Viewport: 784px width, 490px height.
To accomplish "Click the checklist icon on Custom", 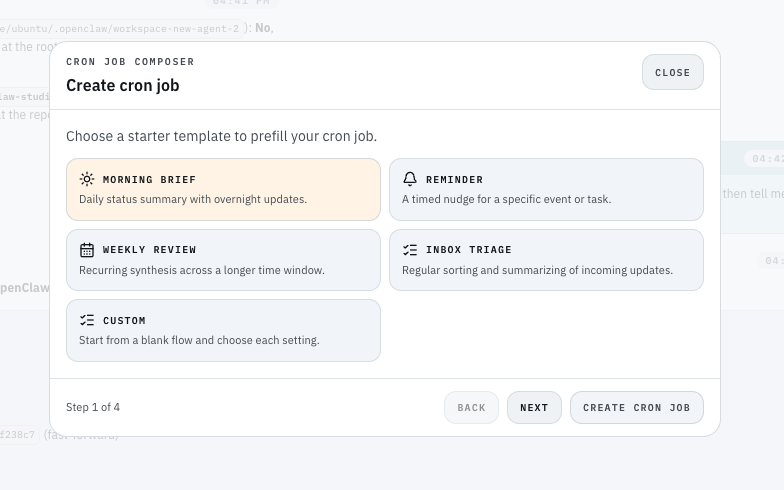I will coord(86,320).
